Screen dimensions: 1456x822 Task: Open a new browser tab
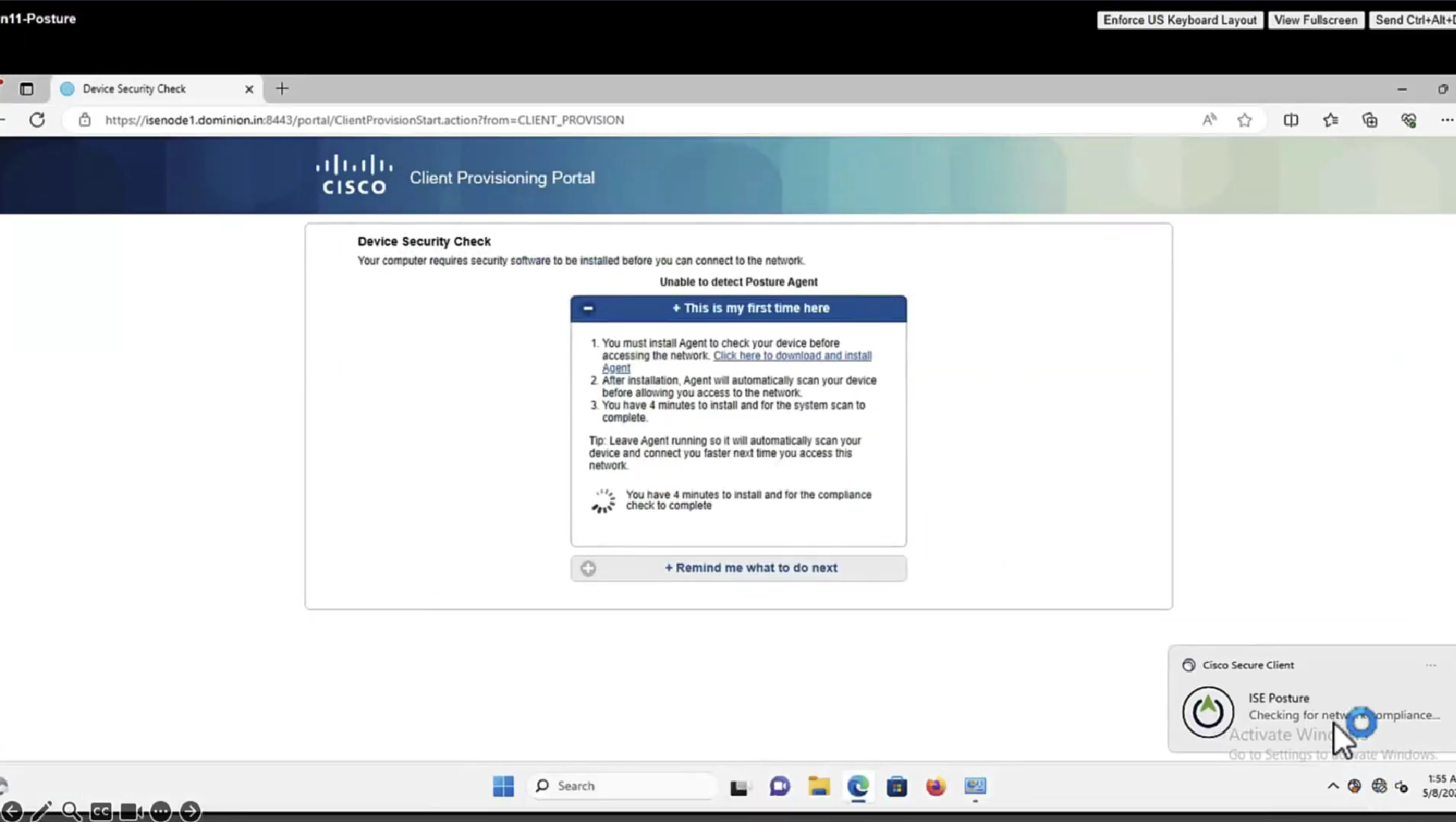click(282, 89)
